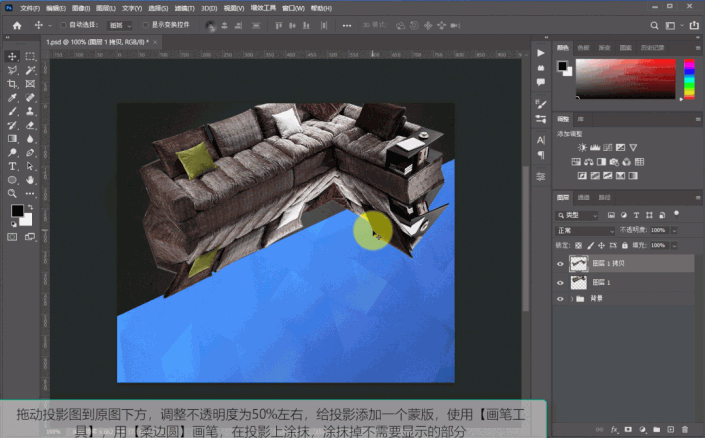The height and width of the screenshot is (438, 705).
Task: Select the Crop tool
Action: [x=12, y=84]
